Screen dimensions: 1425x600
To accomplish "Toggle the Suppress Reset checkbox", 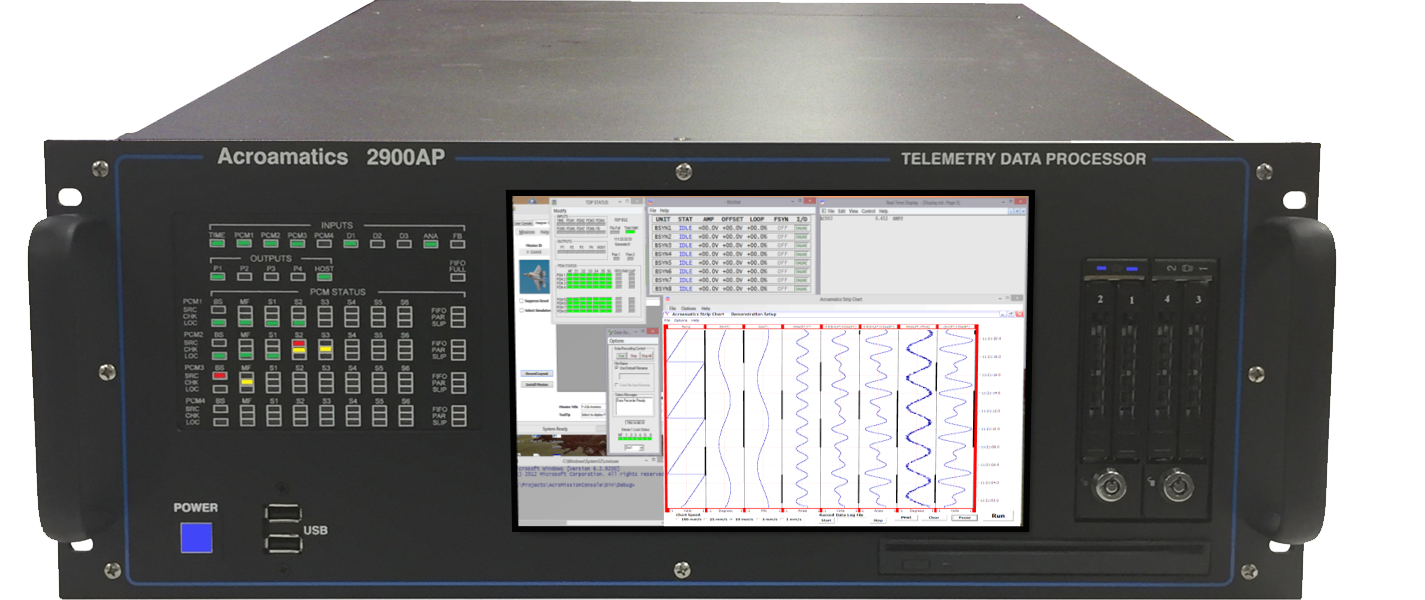I will click(x=521, y=300).
